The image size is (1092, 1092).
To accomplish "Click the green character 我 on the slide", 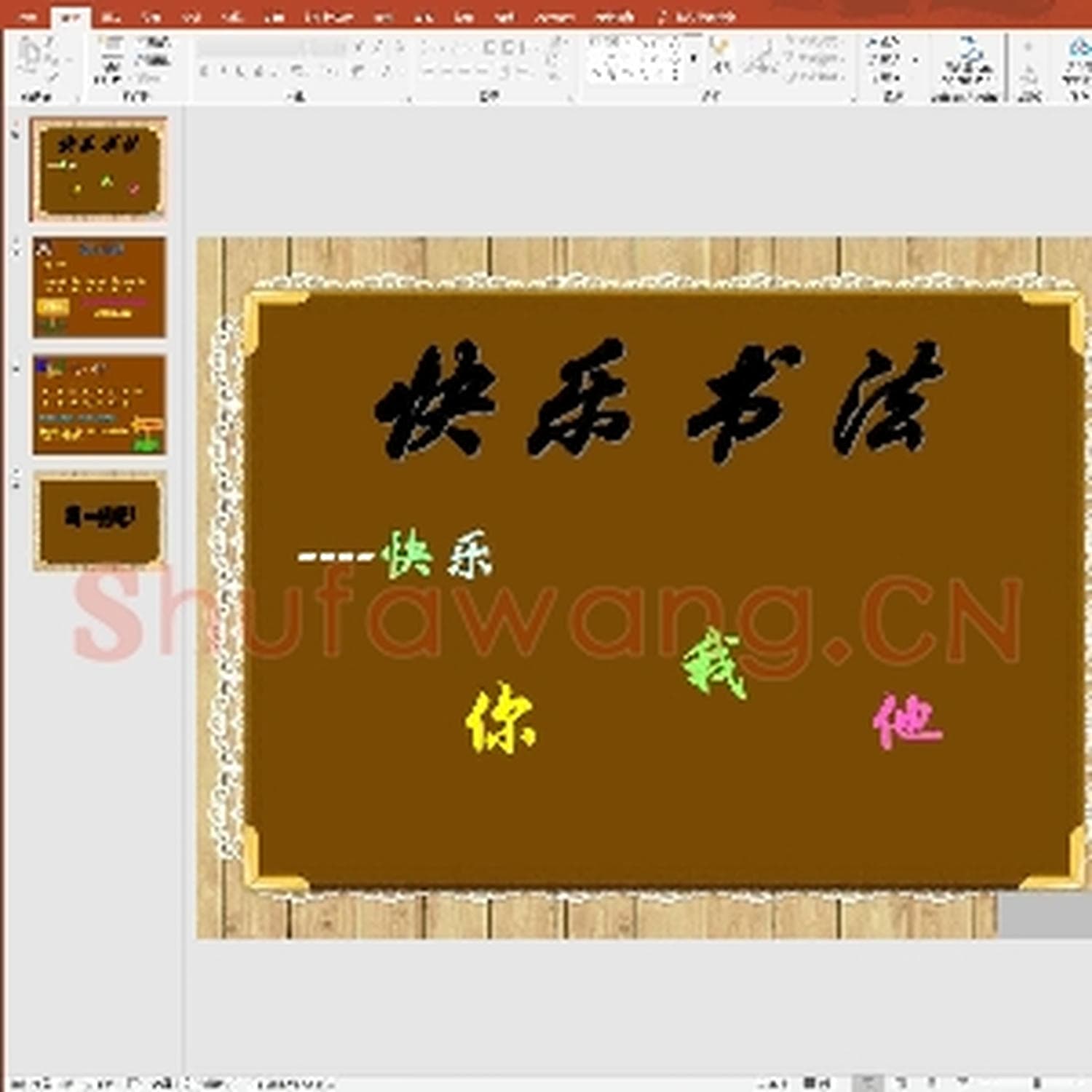I will (714, 663).
